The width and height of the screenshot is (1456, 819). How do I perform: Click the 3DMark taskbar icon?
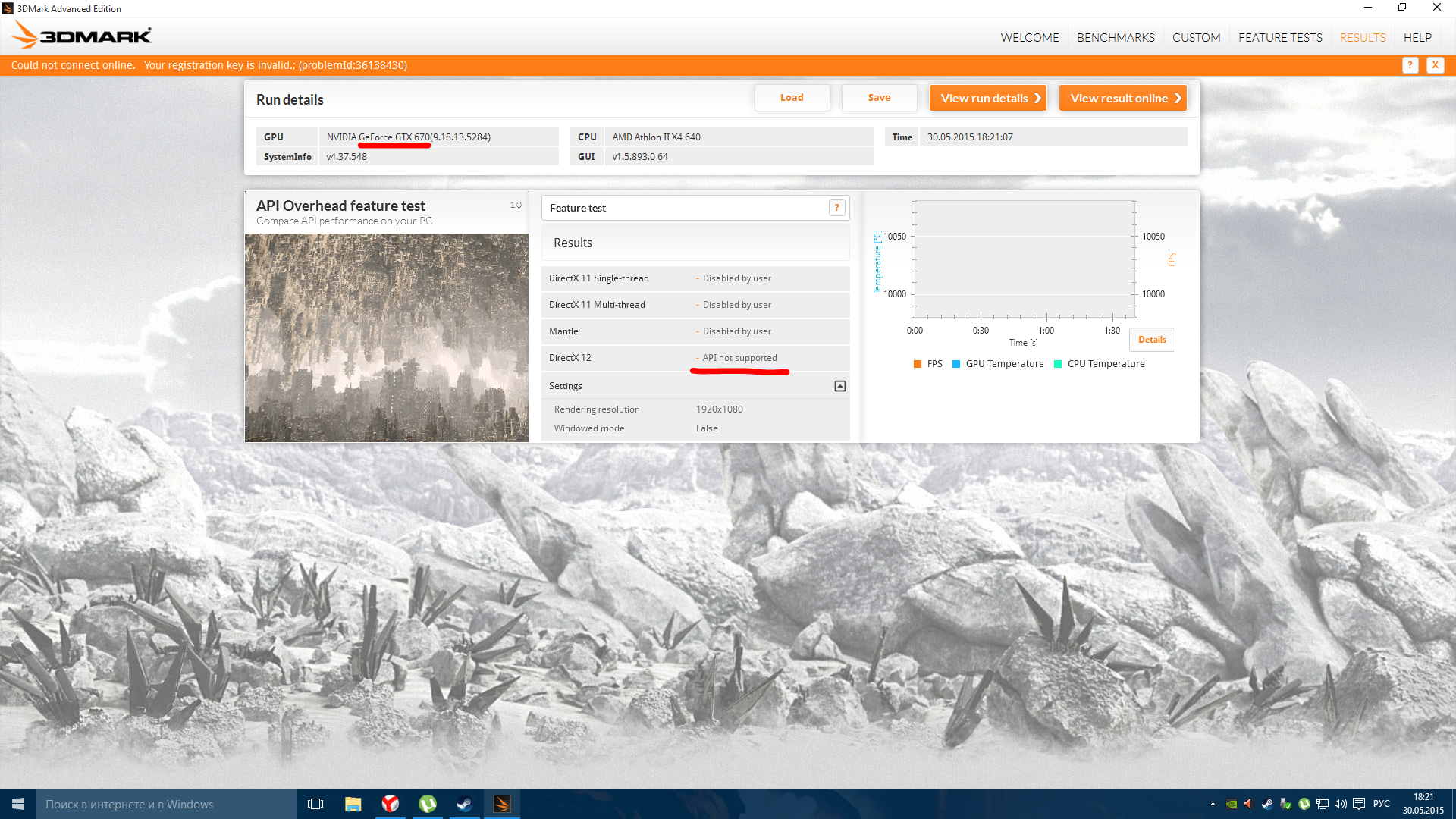[501, 804]
